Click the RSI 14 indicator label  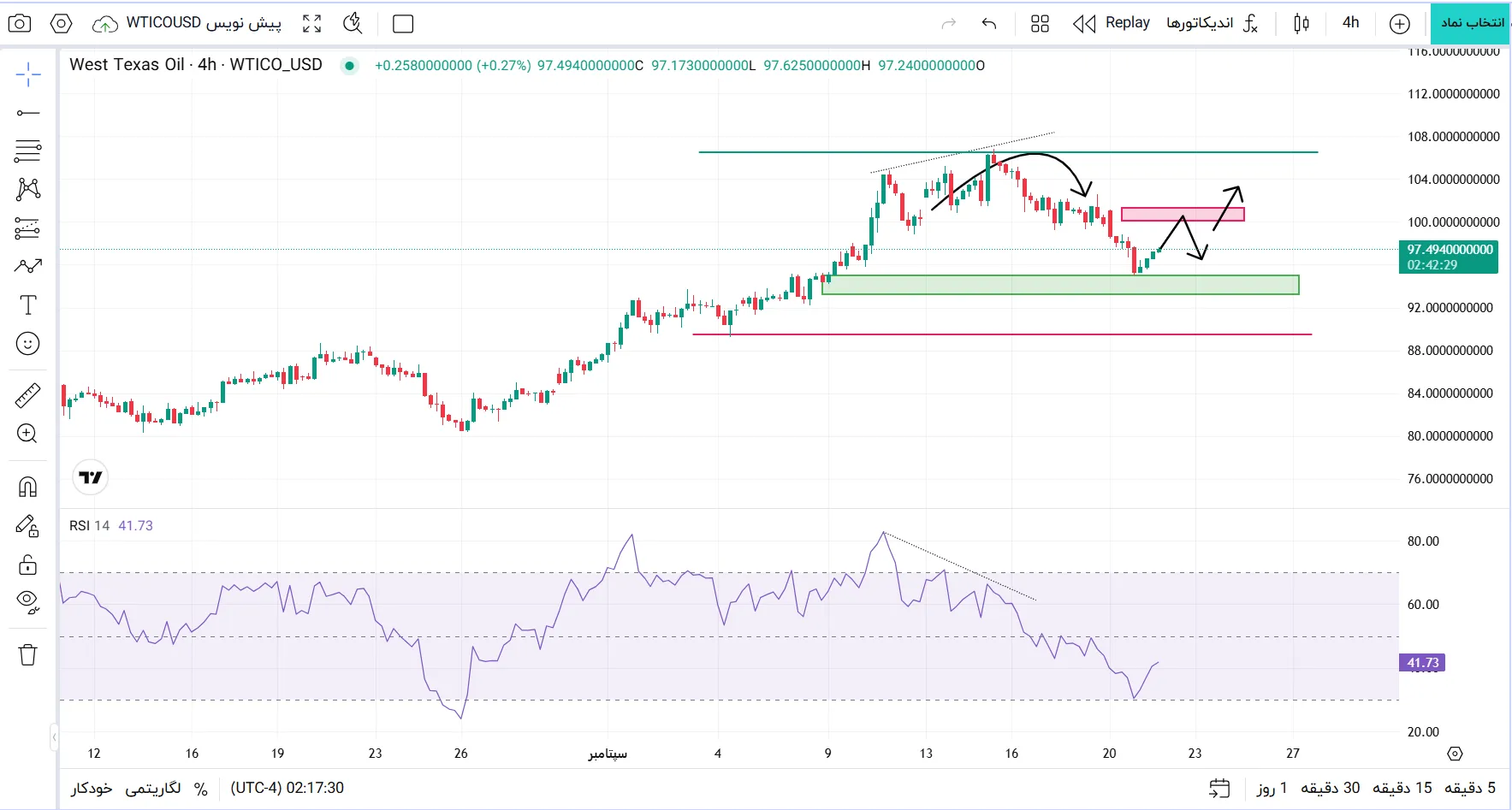pyautogui.click(x=90, y=525)
